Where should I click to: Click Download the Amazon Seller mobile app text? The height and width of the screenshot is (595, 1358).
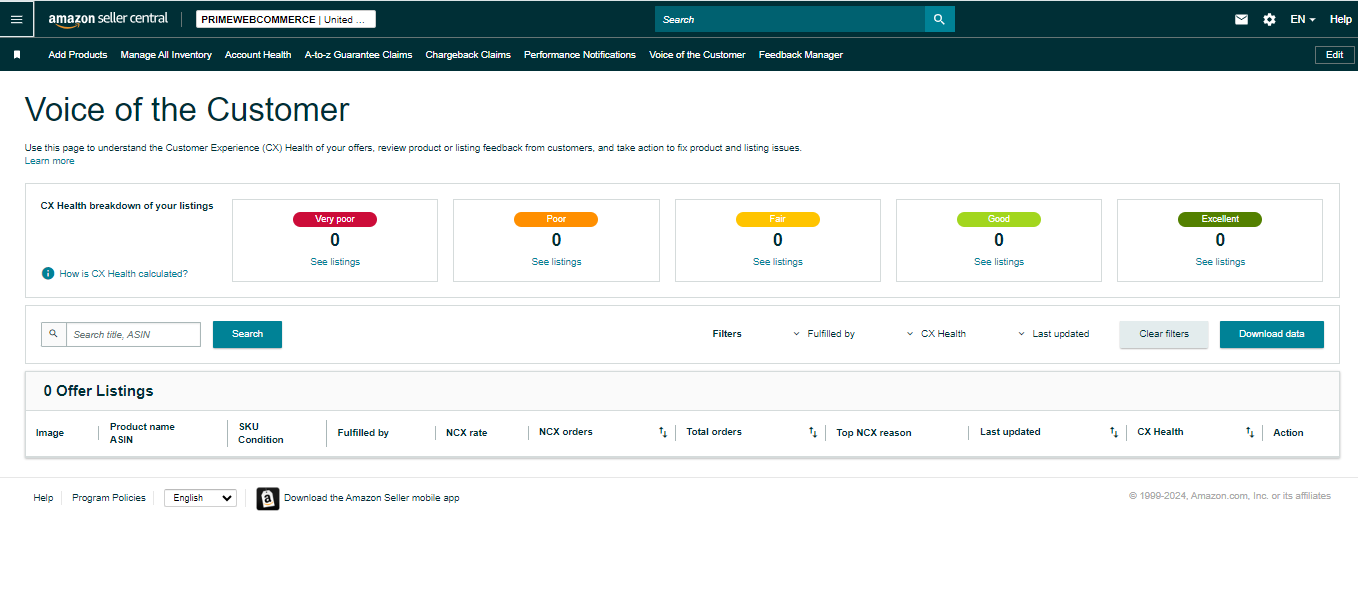click(372, 498)
